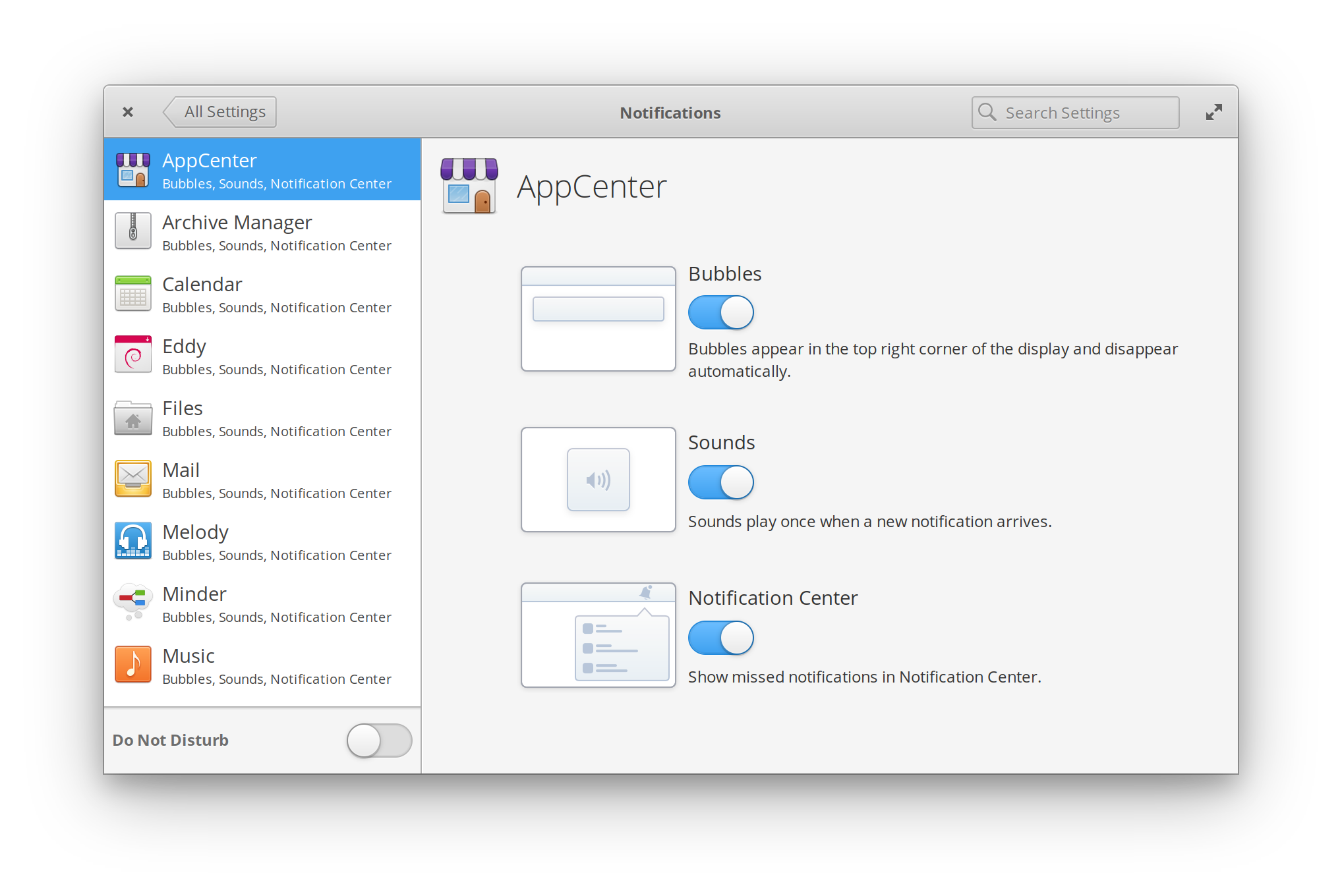Select the orange Music note icon
Image resolution: width=1342 pixels, height=896 pixels.
tap(133, 664)
